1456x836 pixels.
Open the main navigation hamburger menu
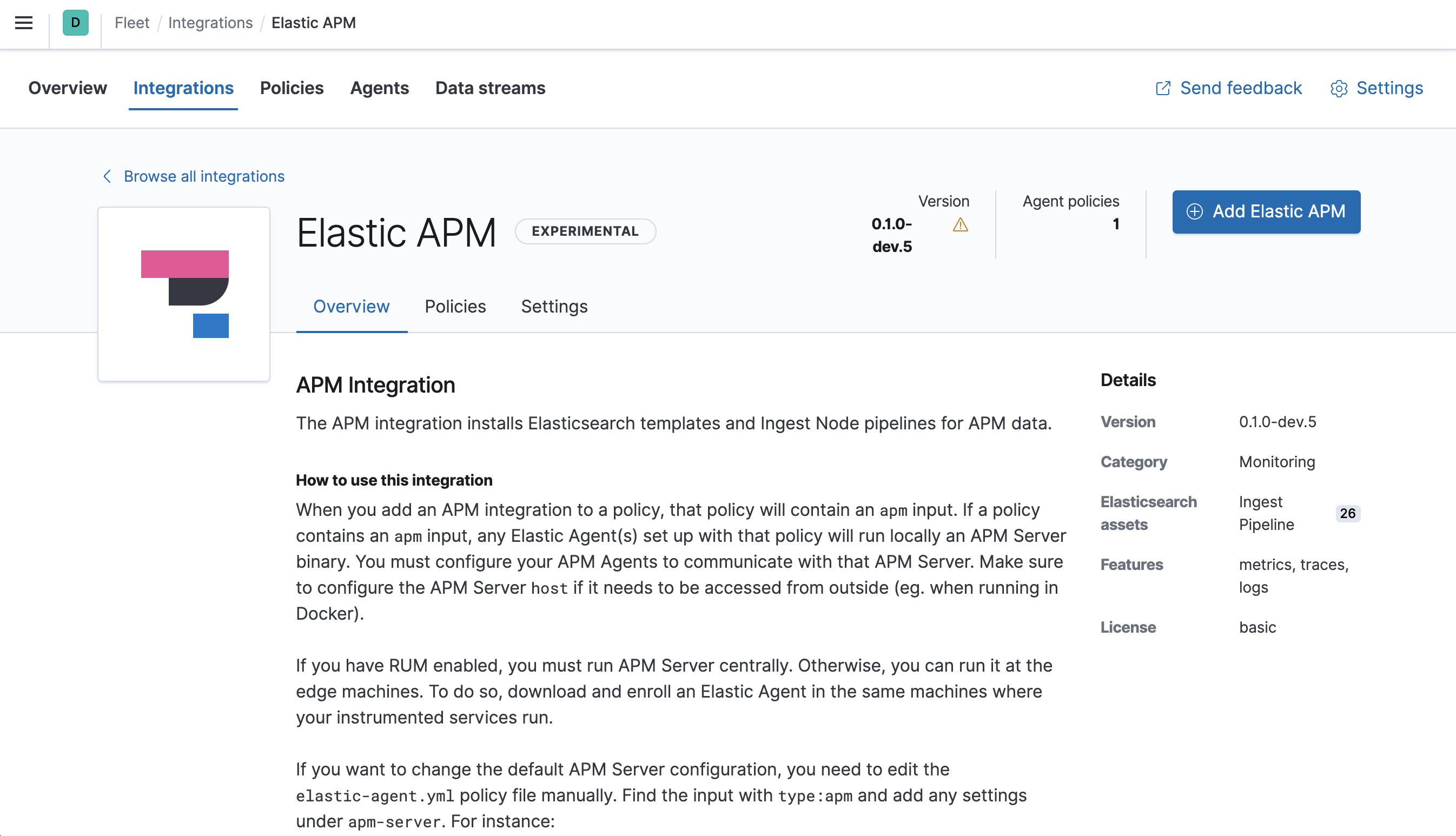click(x=23, y=23)
